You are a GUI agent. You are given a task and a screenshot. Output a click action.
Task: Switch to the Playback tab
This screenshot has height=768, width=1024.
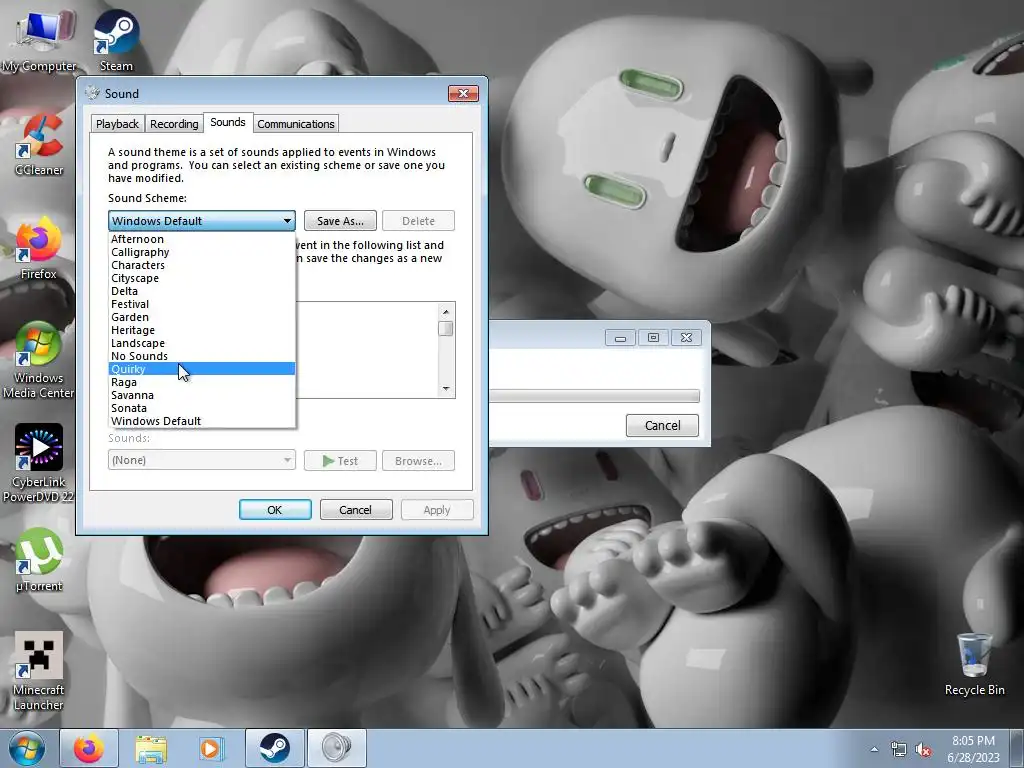pos(117,124)
